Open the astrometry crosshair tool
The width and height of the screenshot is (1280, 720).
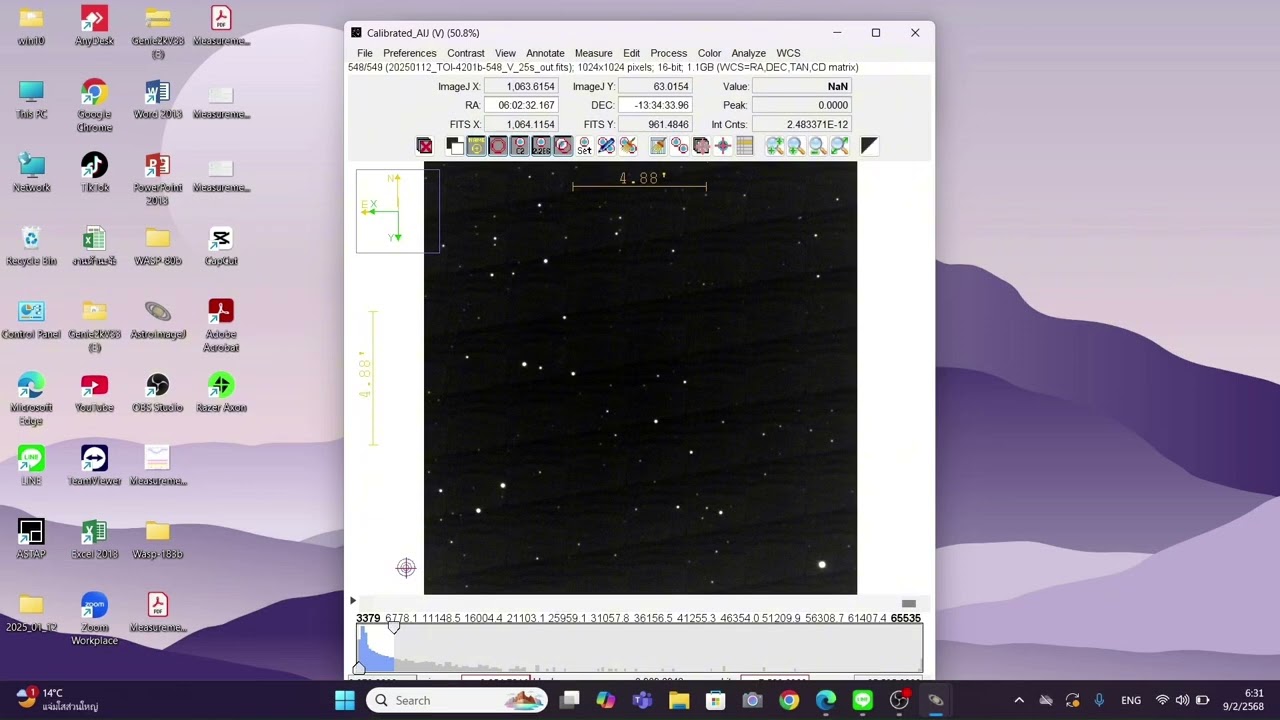click(723, 146)
